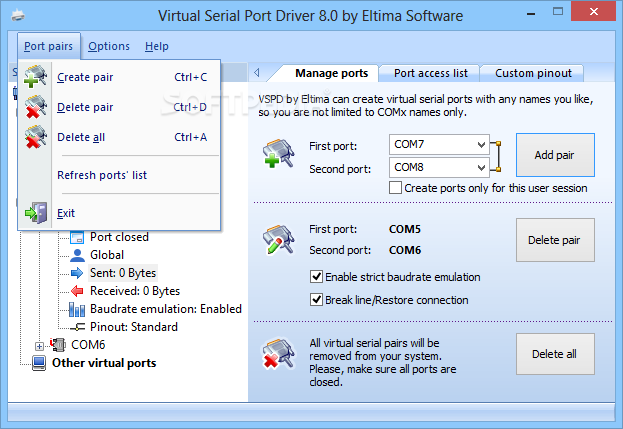This screenshot has width=623, height=429.
Task: Close the Port pairs menu
Action: pos(48,46)
